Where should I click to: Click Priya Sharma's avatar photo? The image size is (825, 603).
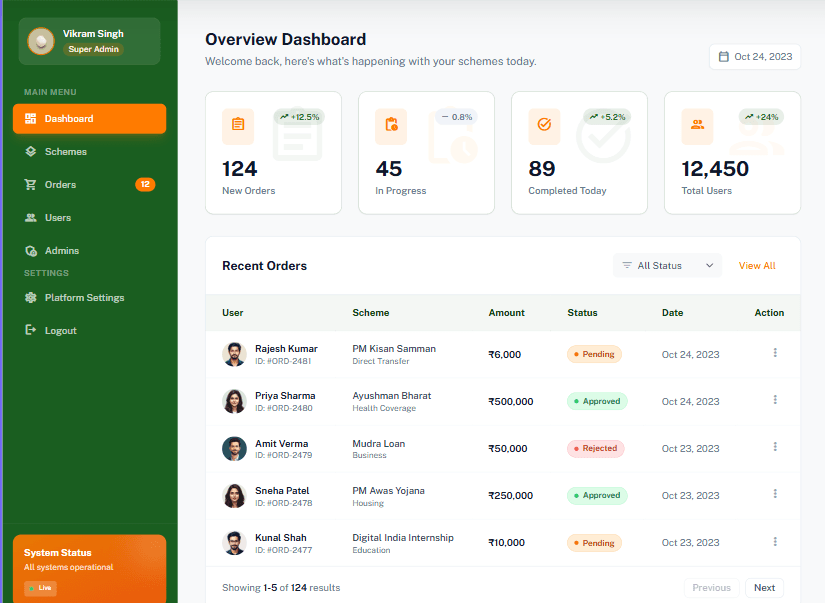[x=234, y=401]
